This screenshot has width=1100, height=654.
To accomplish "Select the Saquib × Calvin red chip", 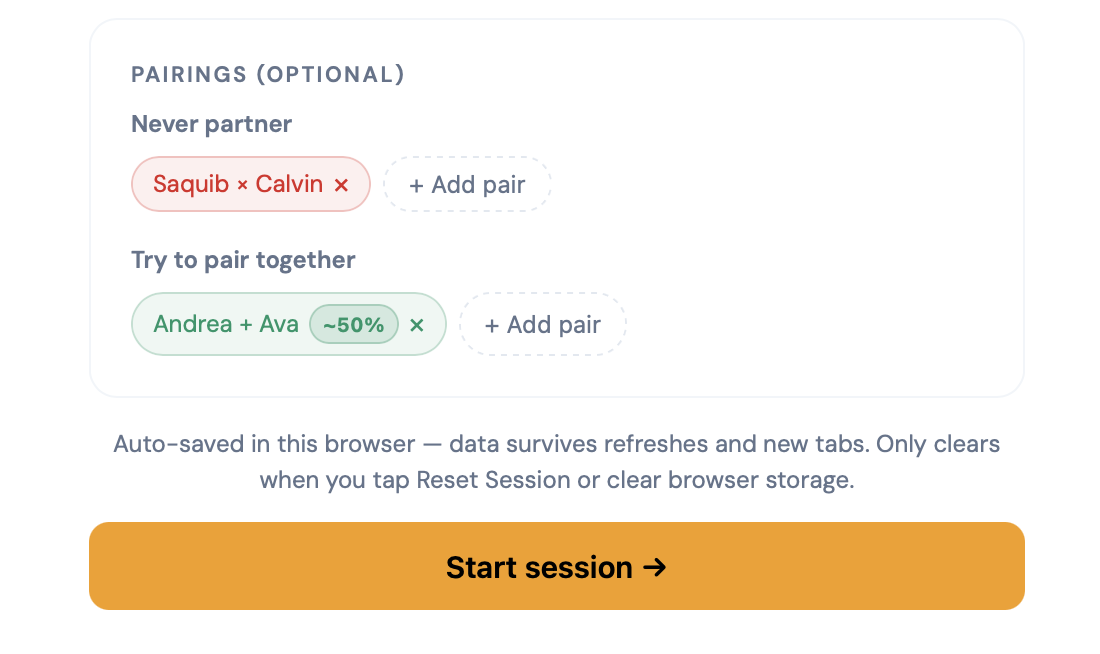I will coord(251,184).
